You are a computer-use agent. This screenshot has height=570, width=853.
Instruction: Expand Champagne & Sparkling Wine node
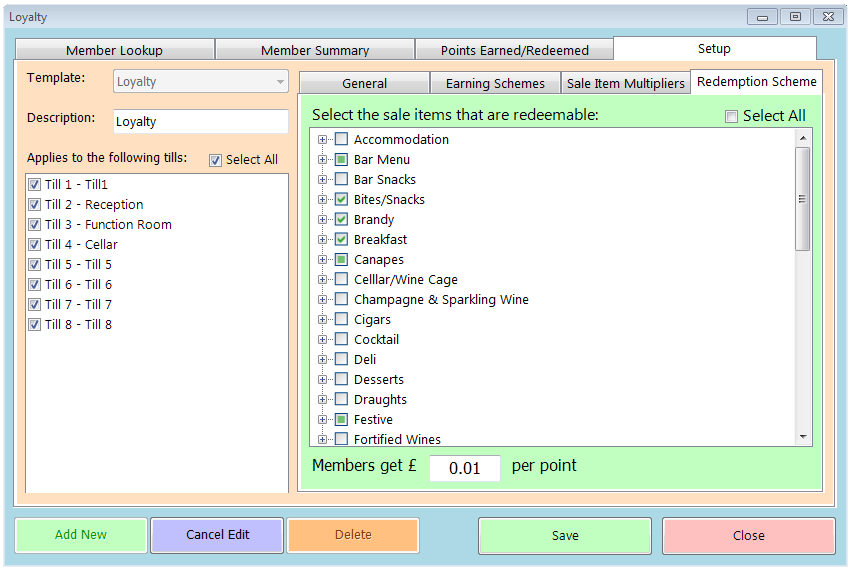323,300
